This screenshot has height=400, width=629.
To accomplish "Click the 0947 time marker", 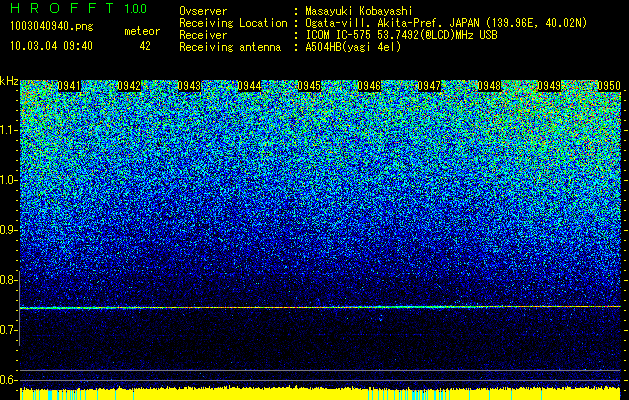I will pyautogui.click(x=429, y=86).
